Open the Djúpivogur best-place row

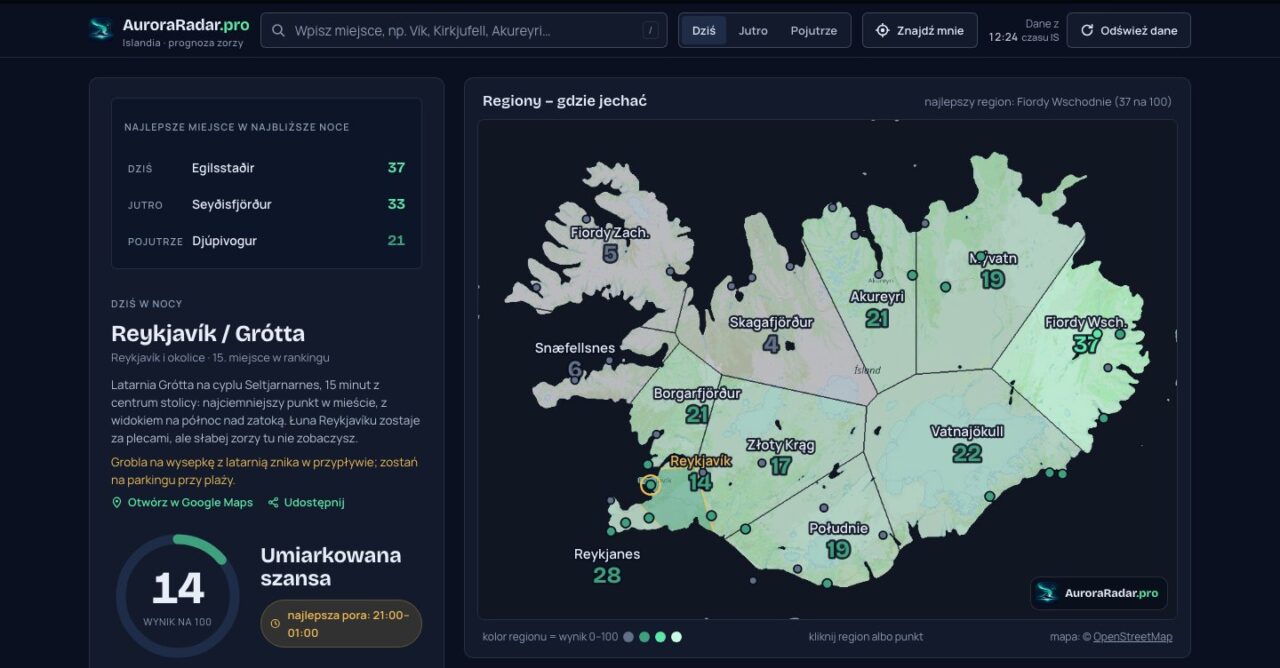[x=266, y=241]
